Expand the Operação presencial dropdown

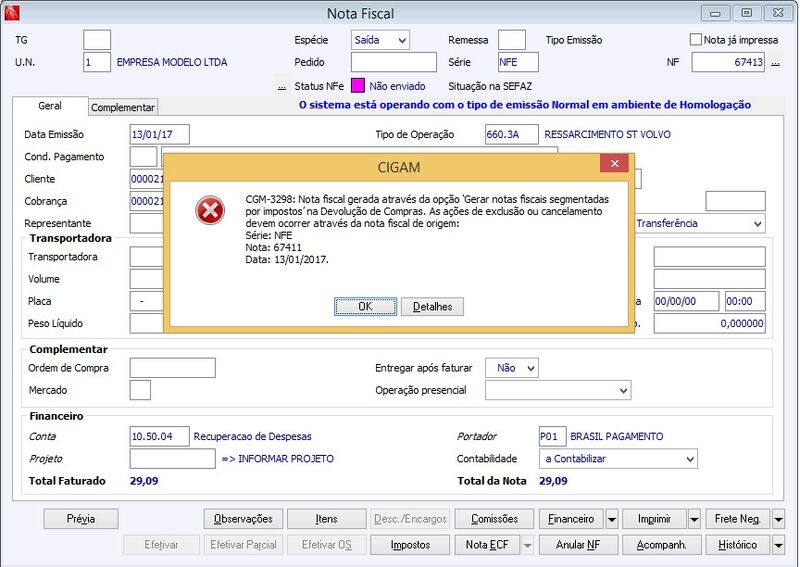pyautogui.click(x=558, y=390)
